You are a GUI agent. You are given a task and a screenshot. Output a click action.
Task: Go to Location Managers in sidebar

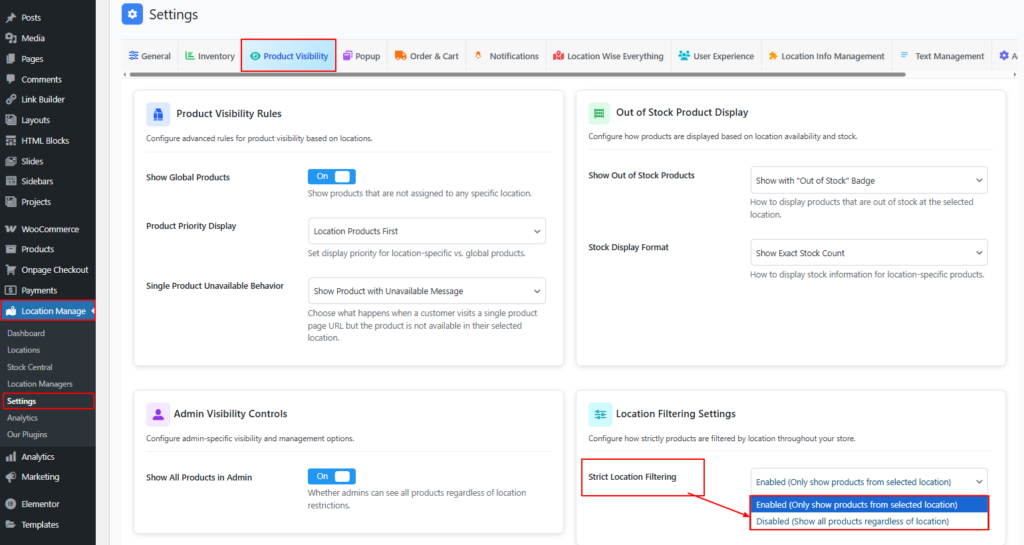pos(39,384)
